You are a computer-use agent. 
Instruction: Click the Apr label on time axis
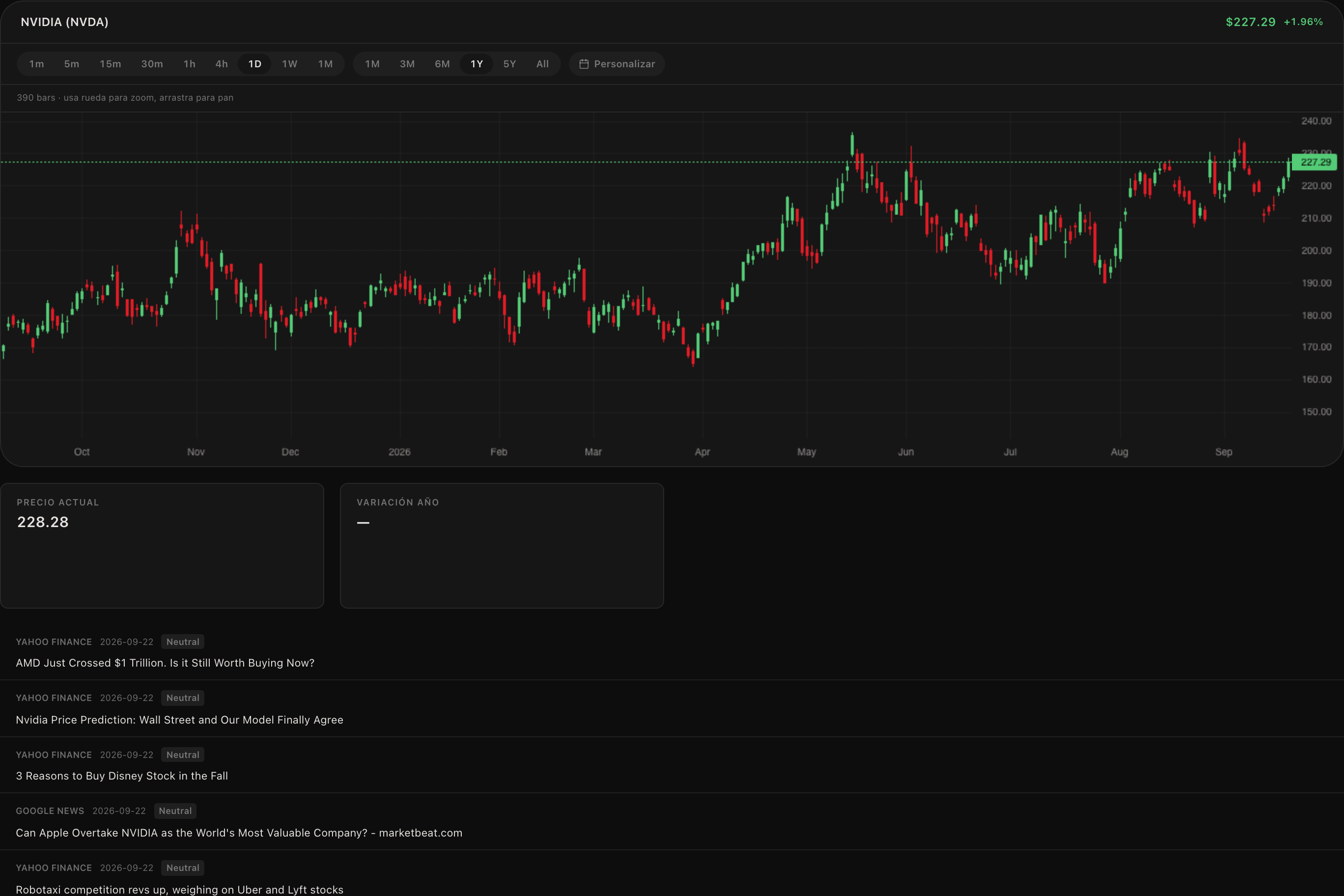(x=702, y=452)
